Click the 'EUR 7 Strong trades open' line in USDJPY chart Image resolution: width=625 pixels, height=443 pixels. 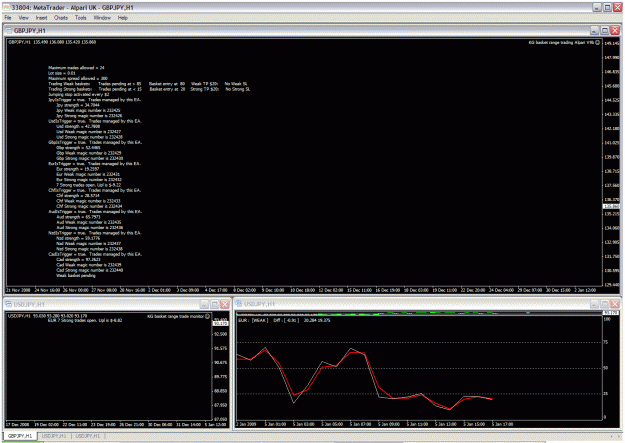[85, 320]
